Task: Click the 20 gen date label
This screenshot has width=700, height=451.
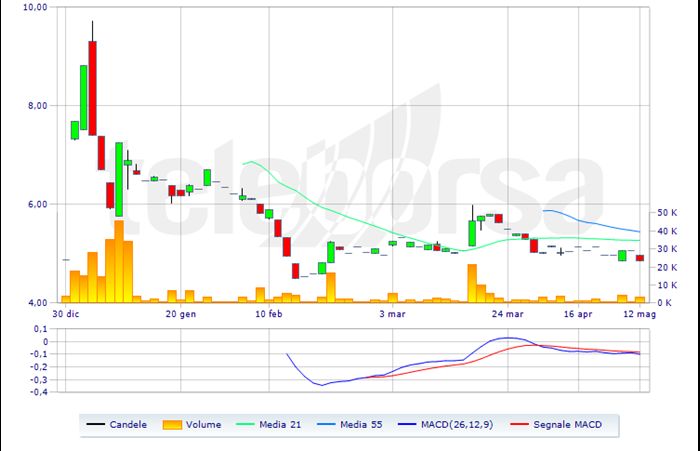Action: click(x=181, y=314)
